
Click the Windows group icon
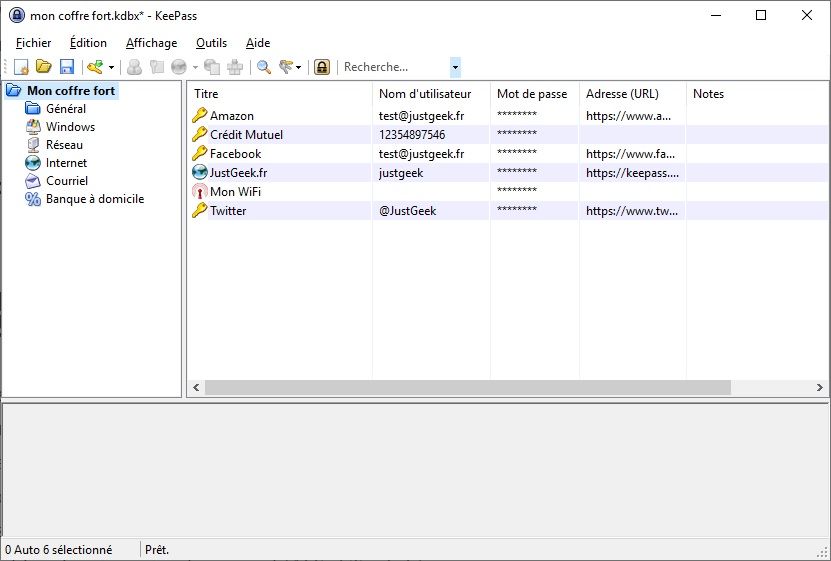33,127
